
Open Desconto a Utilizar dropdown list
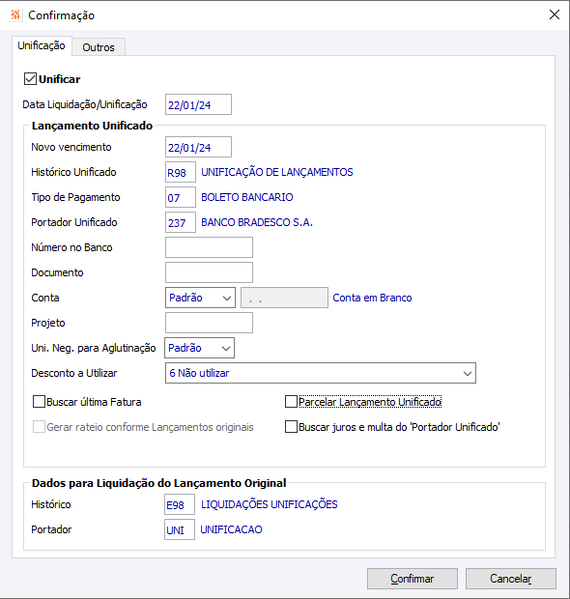[321, 373]
